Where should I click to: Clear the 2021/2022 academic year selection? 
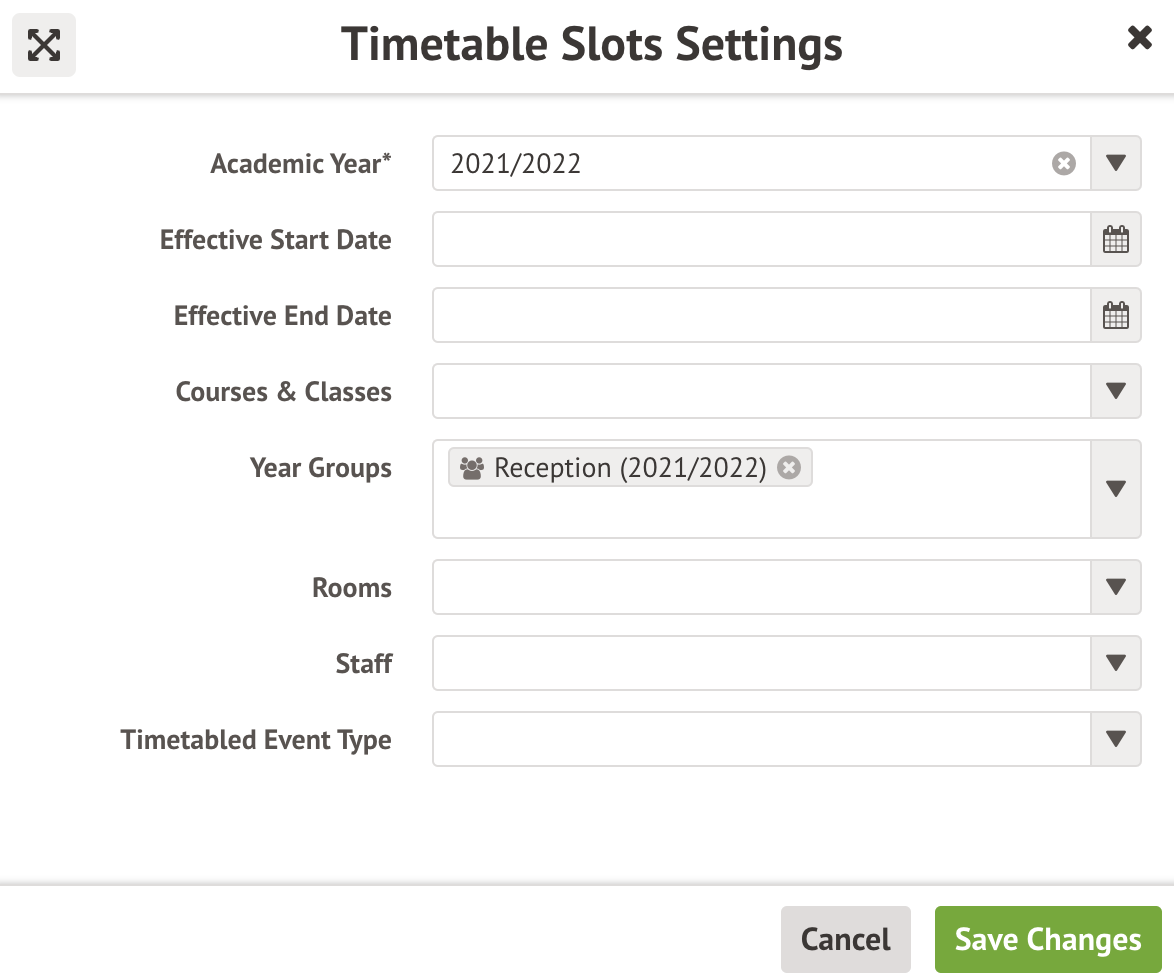1064,164
